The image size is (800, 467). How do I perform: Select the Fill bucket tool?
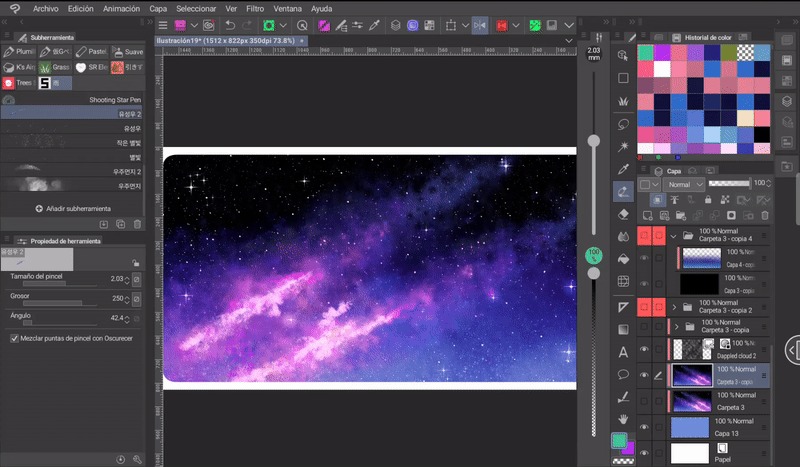[x=623, y=259]
